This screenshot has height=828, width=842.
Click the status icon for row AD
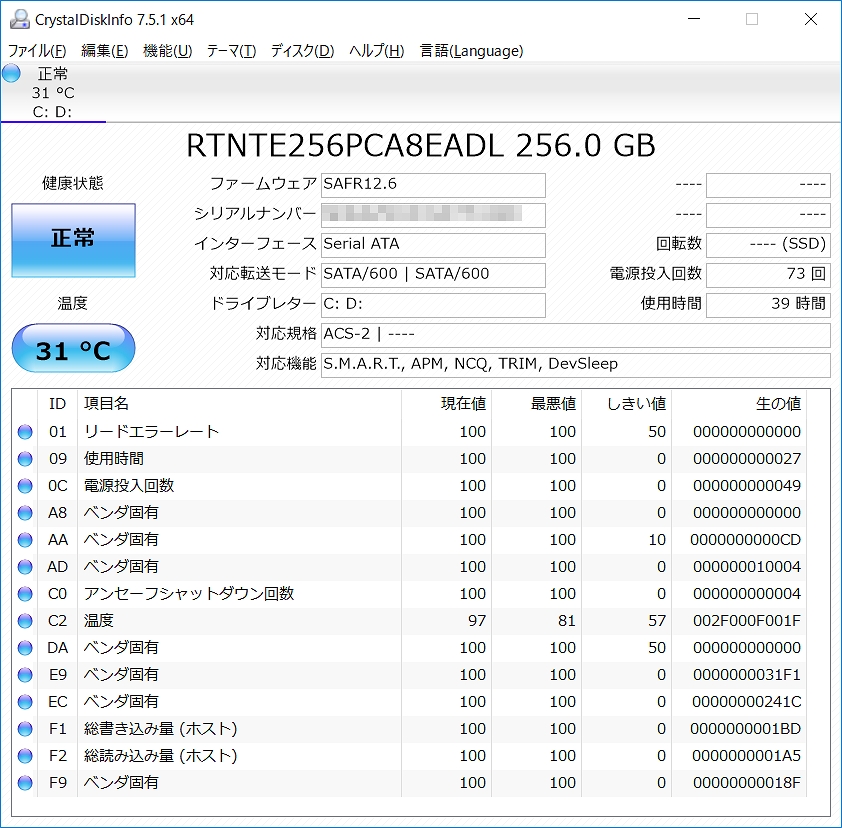pos(25,566)
